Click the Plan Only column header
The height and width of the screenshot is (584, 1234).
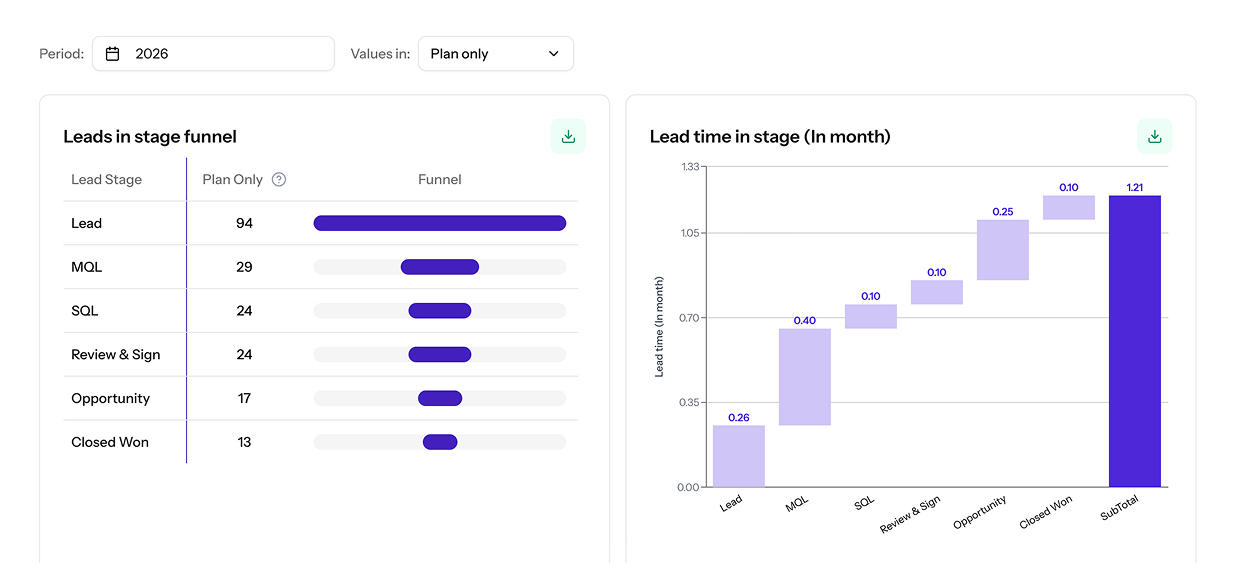pyautogui.click(x=234, y=179)
